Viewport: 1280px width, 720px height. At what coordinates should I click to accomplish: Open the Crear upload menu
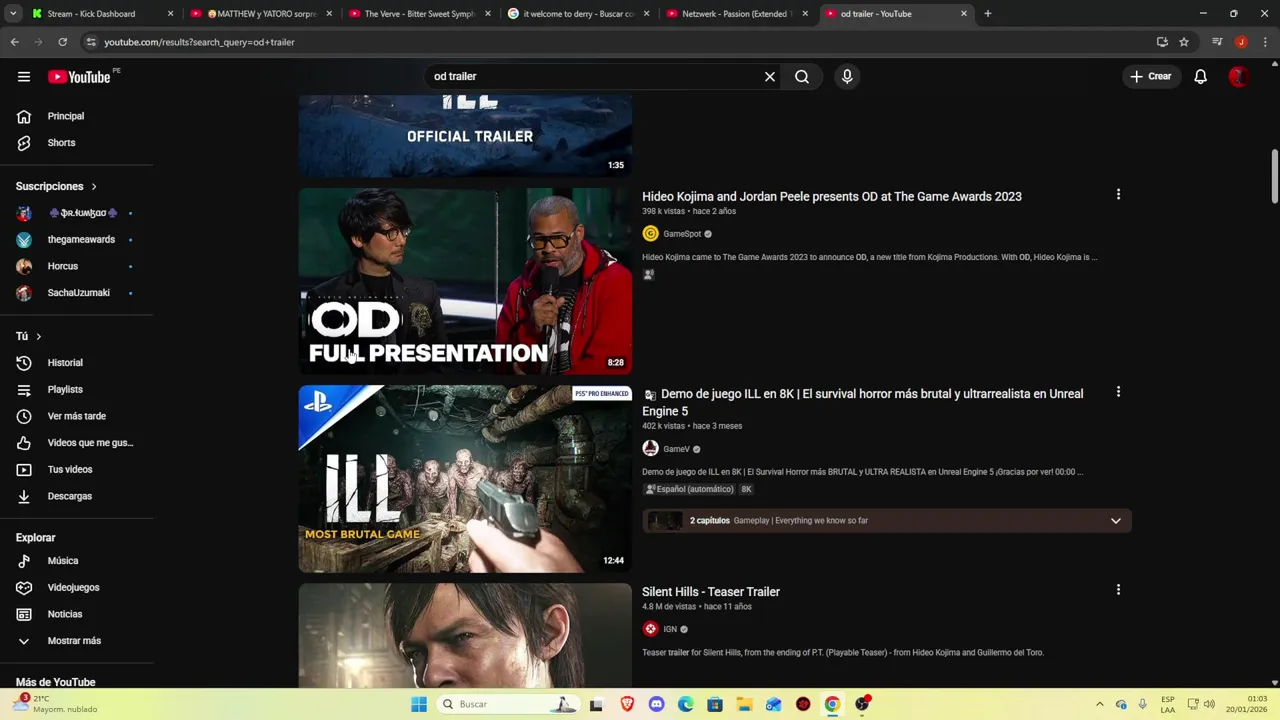coord(1150,76)
